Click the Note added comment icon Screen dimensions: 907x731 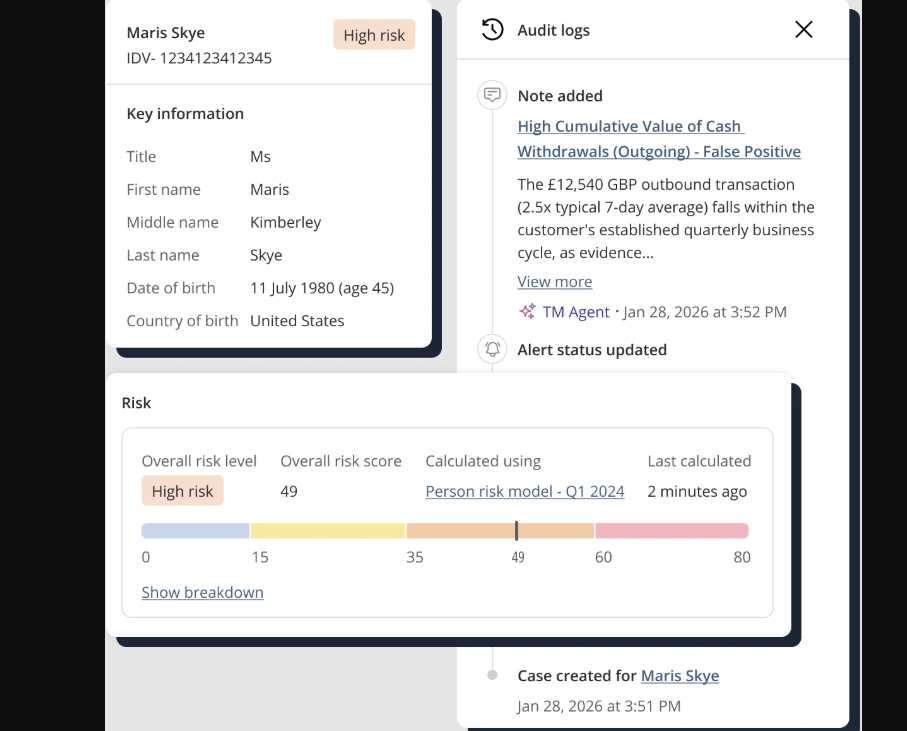coord(492,96)
